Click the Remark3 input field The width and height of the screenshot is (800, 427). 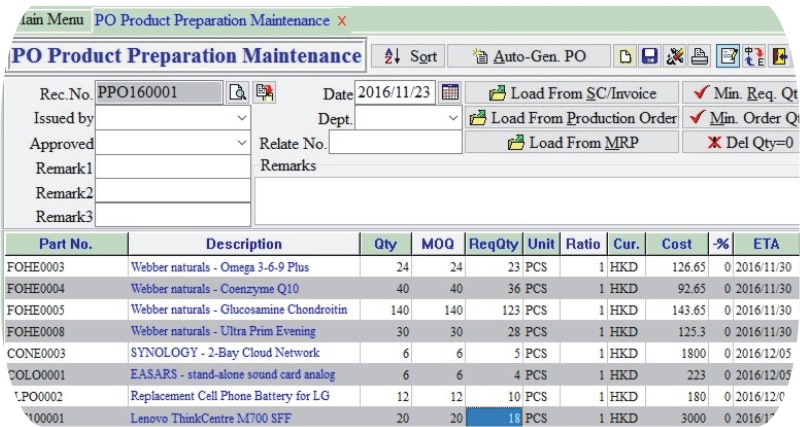[173, 215]
